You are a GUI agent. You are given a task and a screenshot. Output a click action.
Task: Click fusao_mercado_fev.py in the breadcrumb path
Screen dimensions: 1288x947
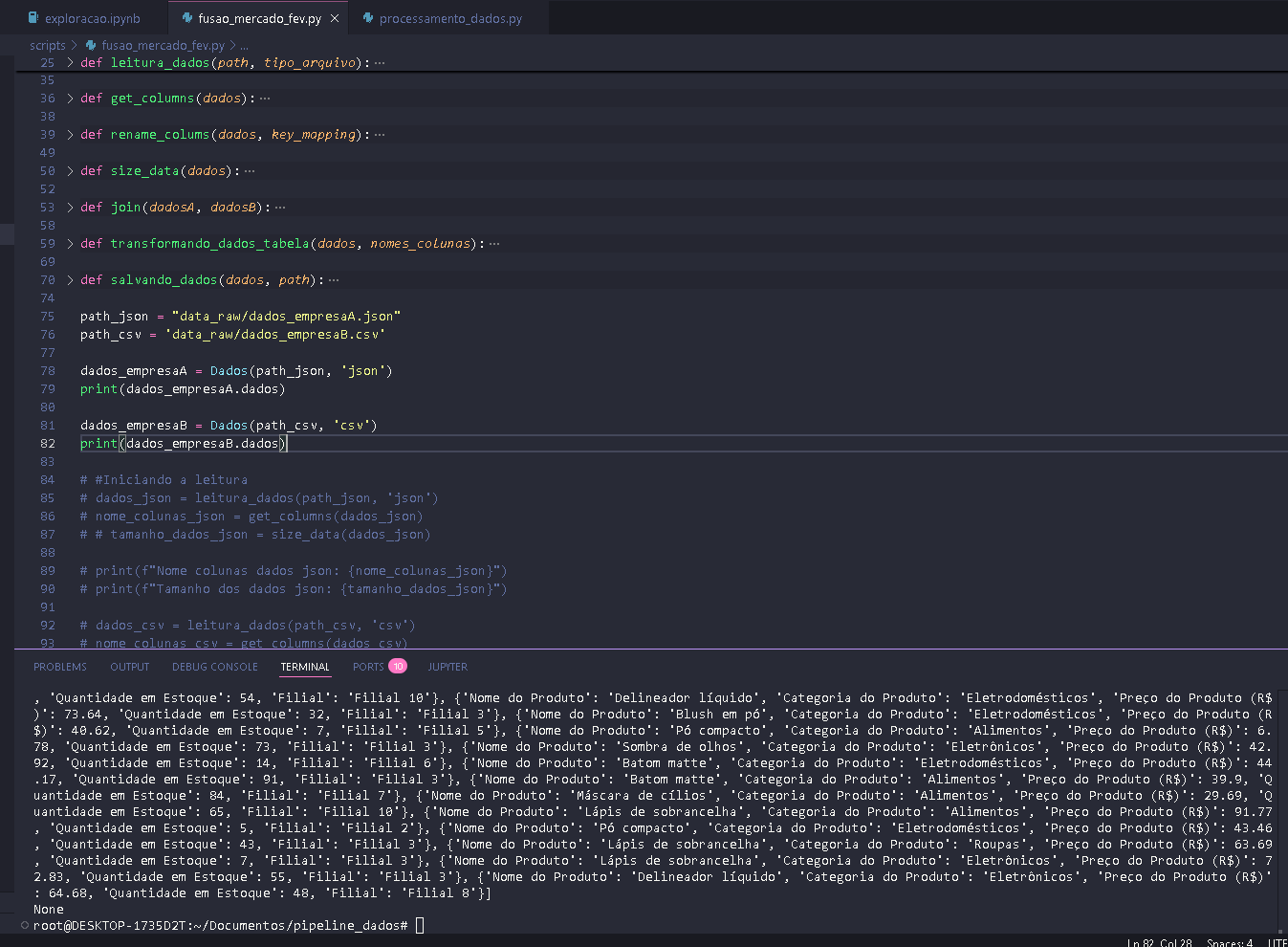(163, 45)
